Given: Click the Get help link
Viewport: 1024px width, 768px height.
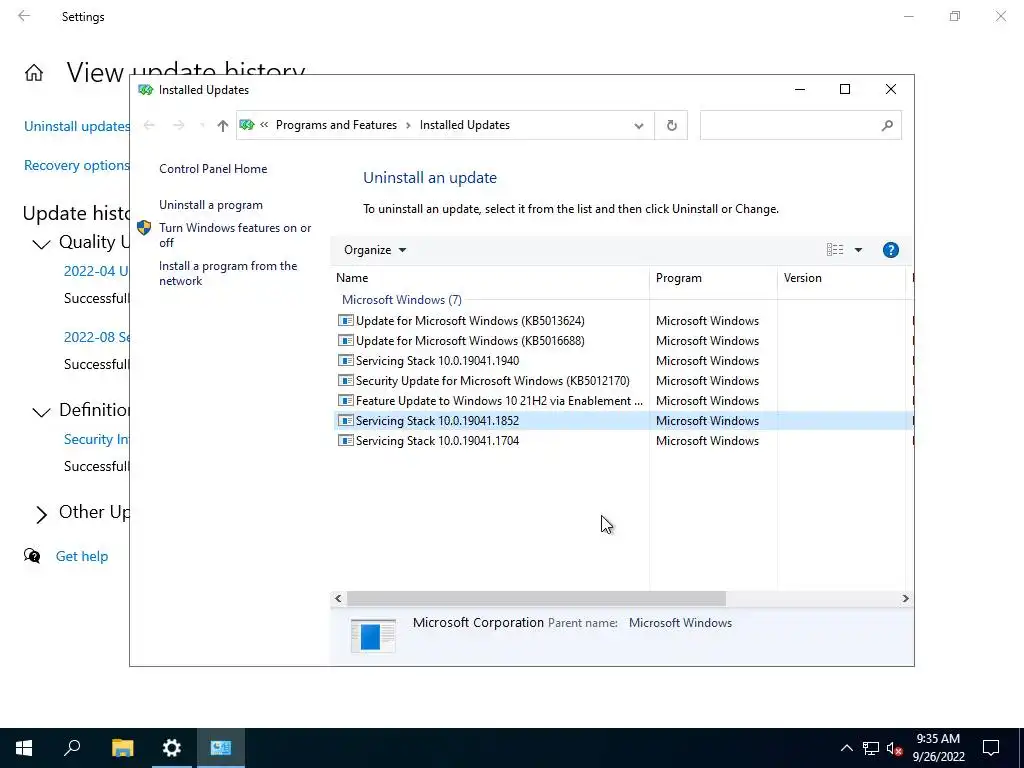Looking at the screenshot, I should coord(82,556).
